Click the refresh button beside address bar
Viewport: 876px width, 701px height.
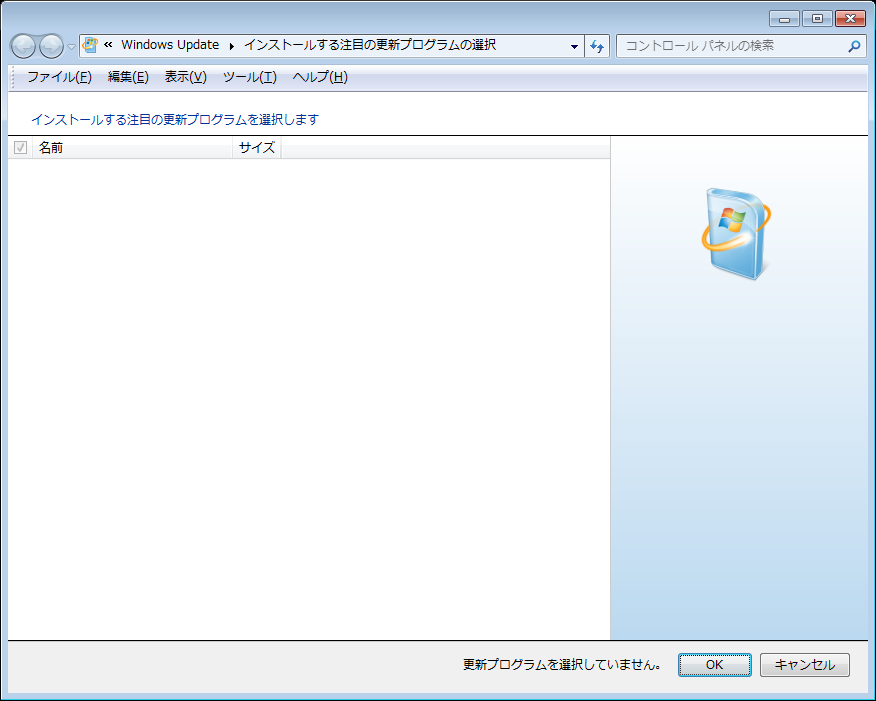click(597, 46)
